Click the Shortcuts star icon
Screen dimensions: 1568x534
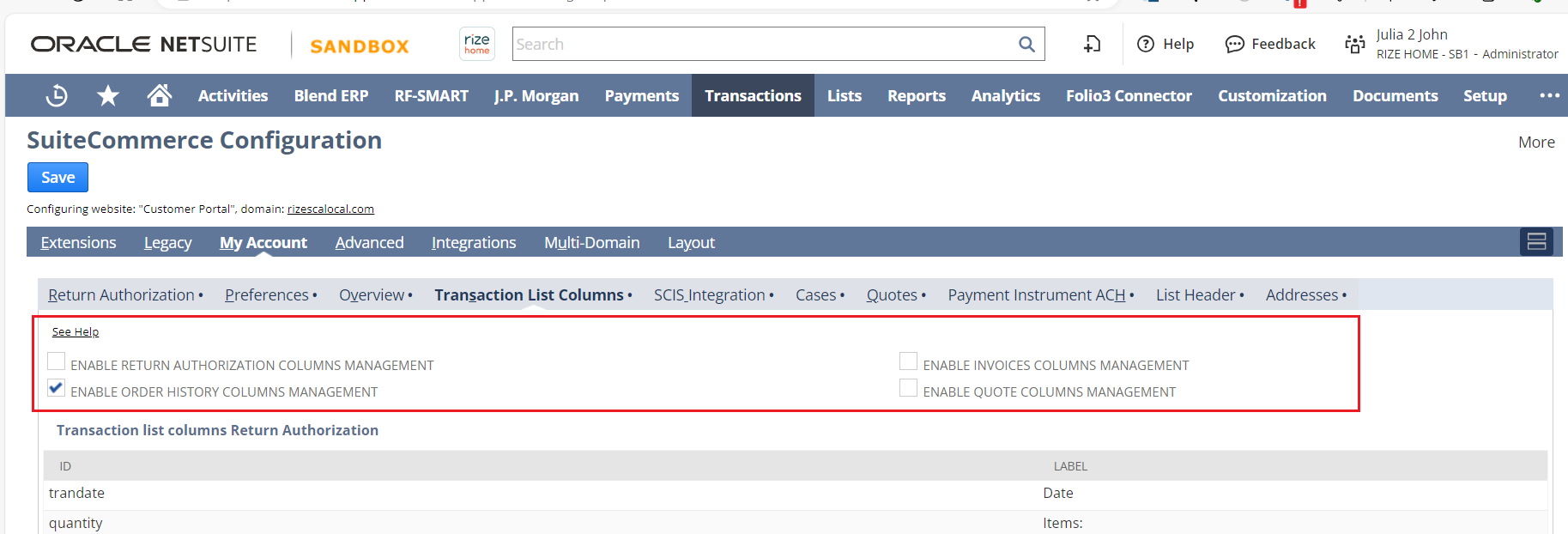[108, 95]
